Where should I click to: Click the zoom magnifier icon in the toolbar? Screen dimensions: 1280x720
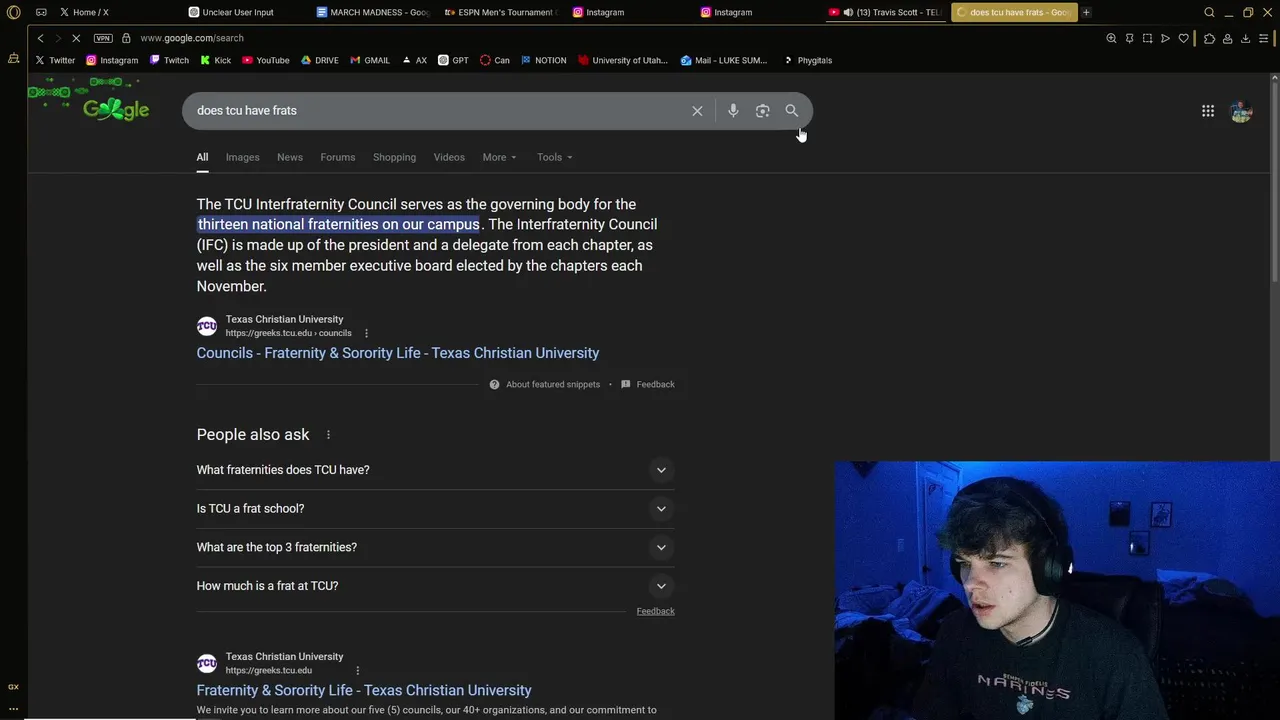1111,38
